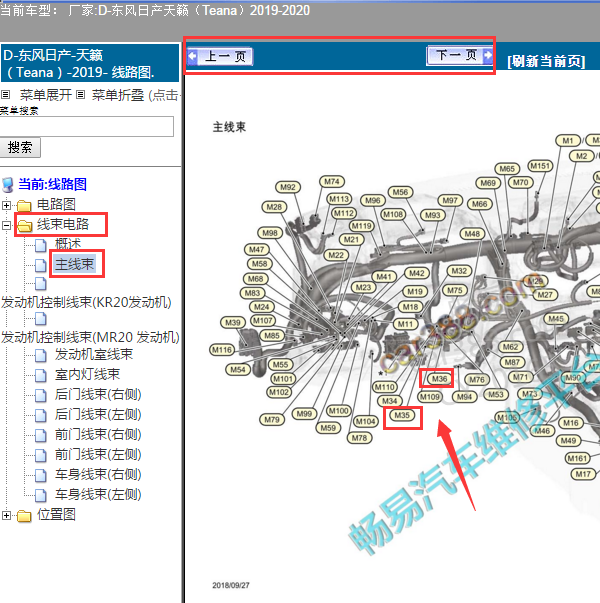Click the M39 connector label

pyautogui.click(x=233, y=322)
